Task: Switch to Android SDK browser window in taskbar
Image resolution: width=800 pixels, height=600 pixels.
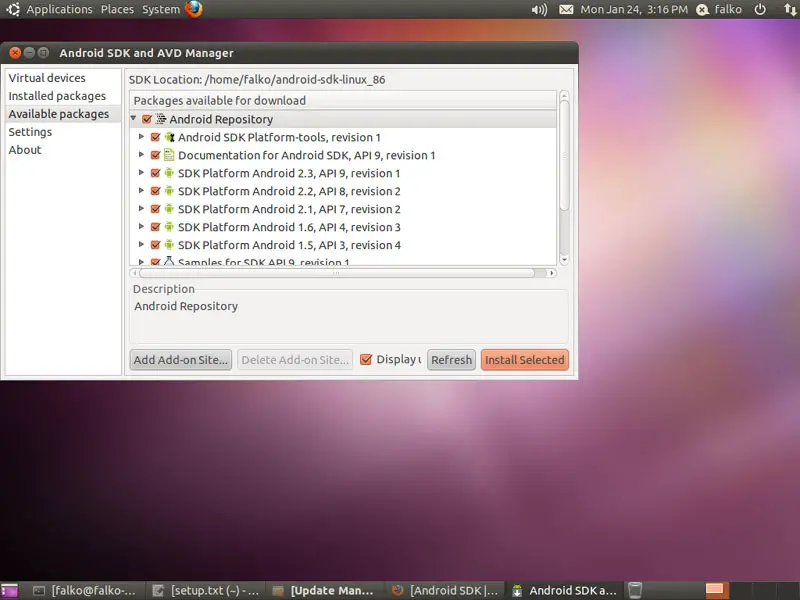Action: coord(444,591)
